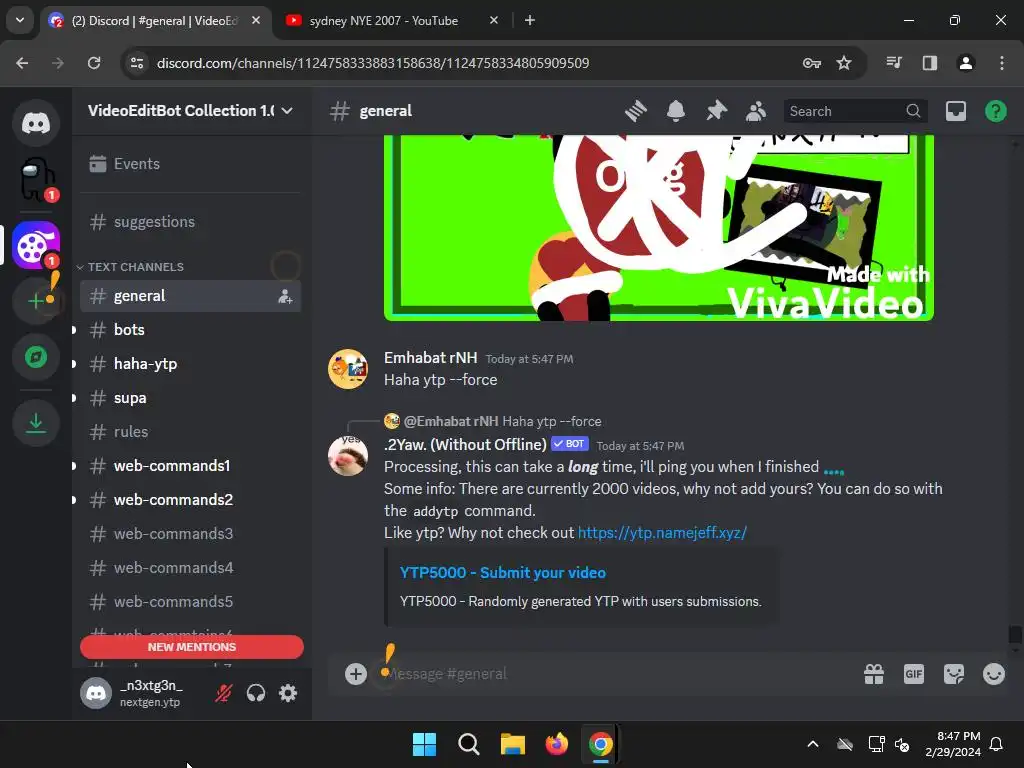This screenshot has height=768, width=1024.
Task: Switch to sydney NYE 2007 YouTube tab
Action: tap(383, 20)
